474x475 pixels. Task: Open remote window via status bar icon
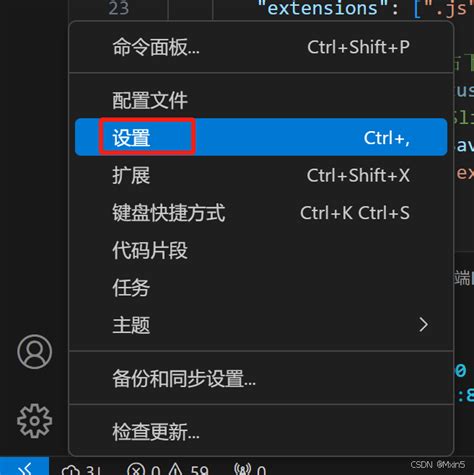(25, 468)
